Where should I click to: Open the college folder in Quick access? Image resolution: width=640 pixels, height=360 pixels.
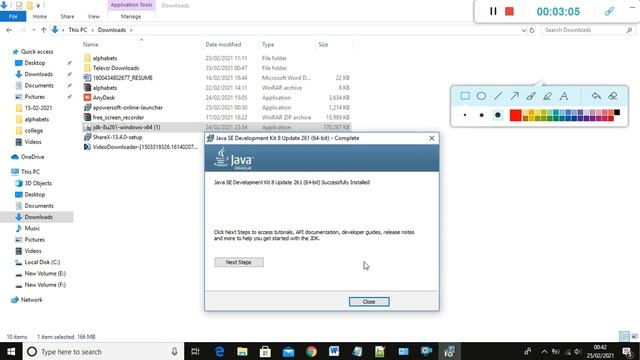coord(33,131)
